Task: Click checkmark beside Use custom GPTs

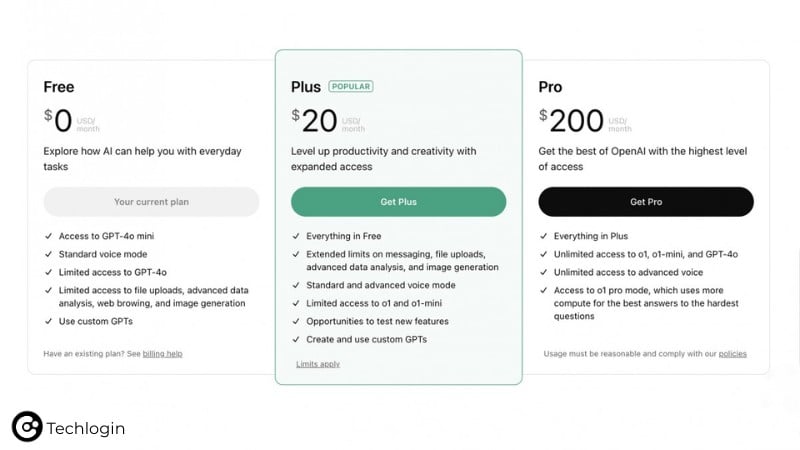Action: (x=48, y=321)
